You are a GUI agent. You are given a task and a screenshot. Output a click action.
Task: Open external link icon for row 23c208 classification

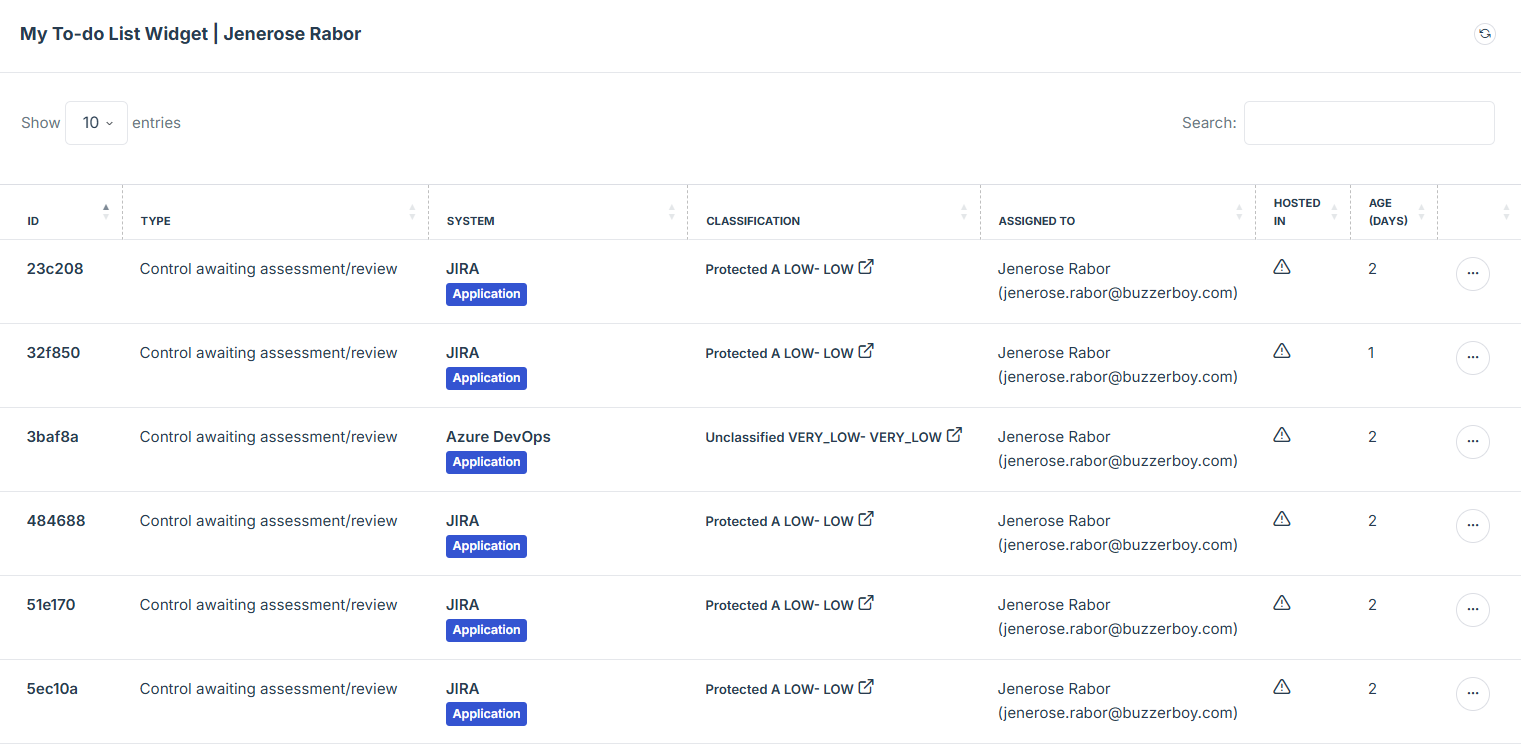(867, 267)
